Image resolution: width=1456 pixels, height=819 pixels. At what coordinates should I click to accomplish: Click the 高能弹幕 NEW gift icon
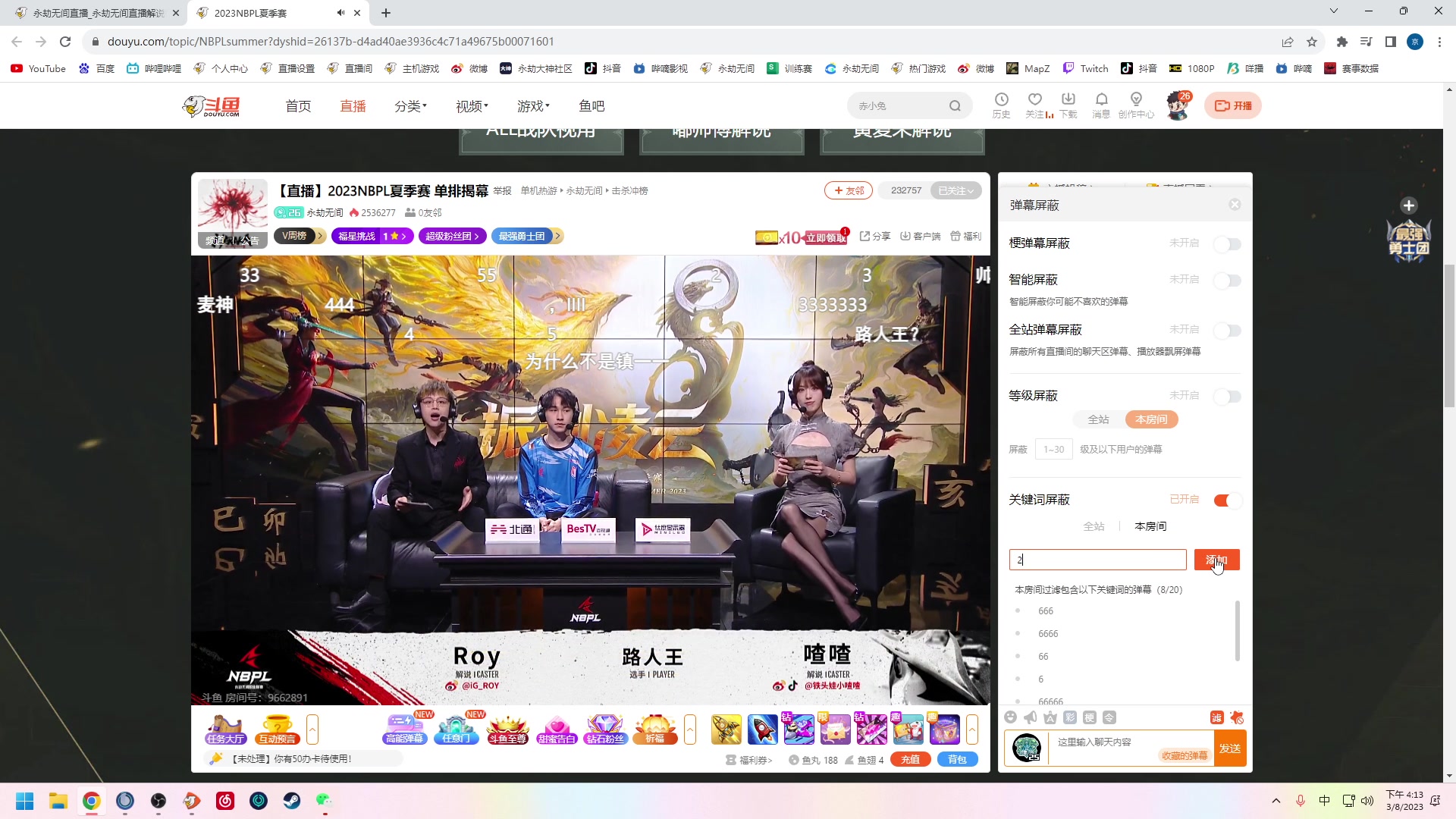click(x=404, y=729)
